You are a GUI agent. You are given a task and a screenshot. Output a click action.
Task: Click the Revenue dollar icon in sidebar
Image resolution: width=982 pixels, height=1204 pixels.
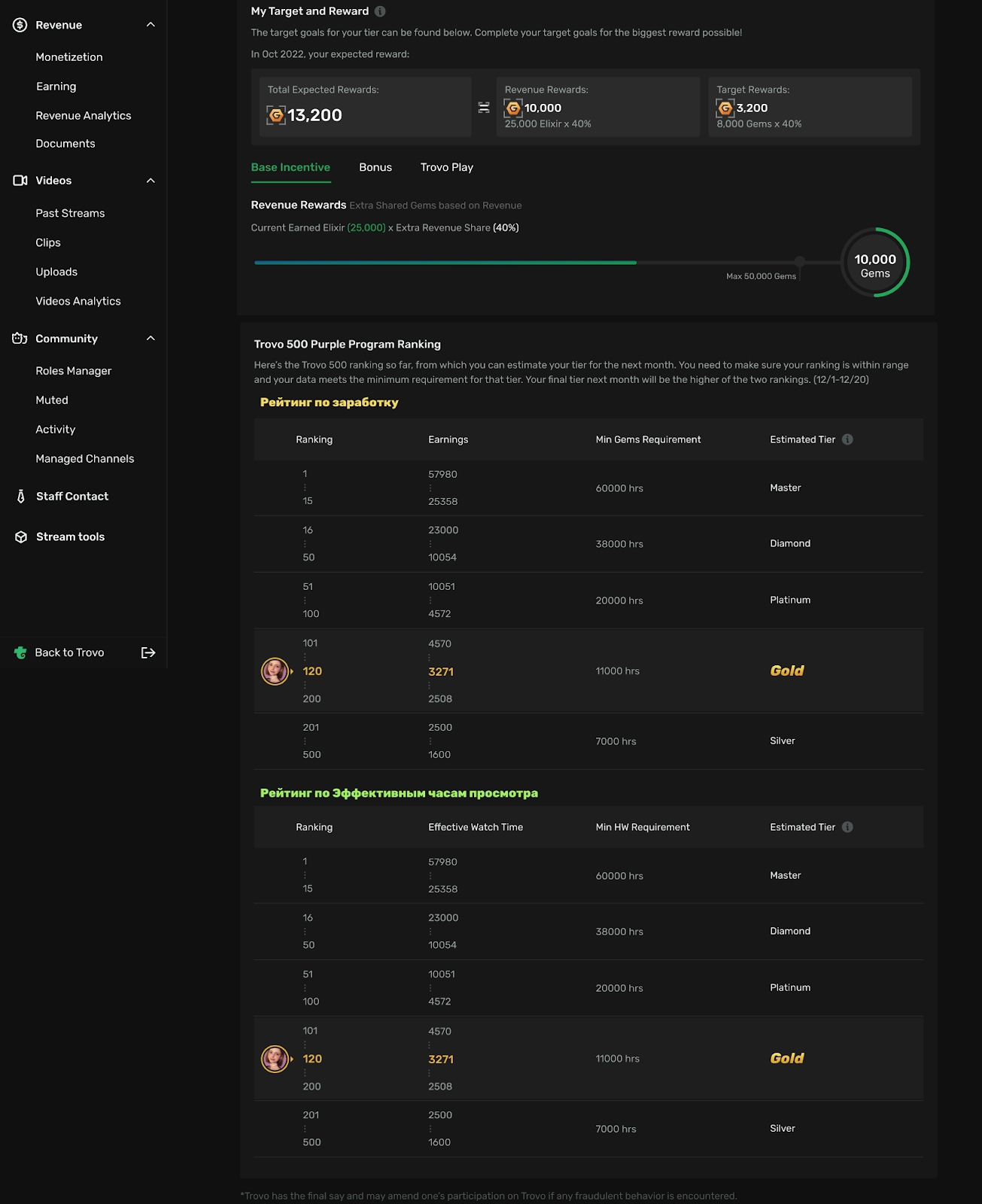click(20, 25)
